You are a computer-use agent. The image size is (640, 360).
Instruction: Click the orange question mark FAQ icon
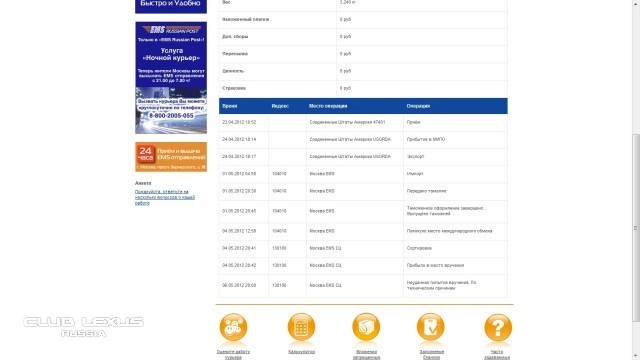tap(498, 327)
